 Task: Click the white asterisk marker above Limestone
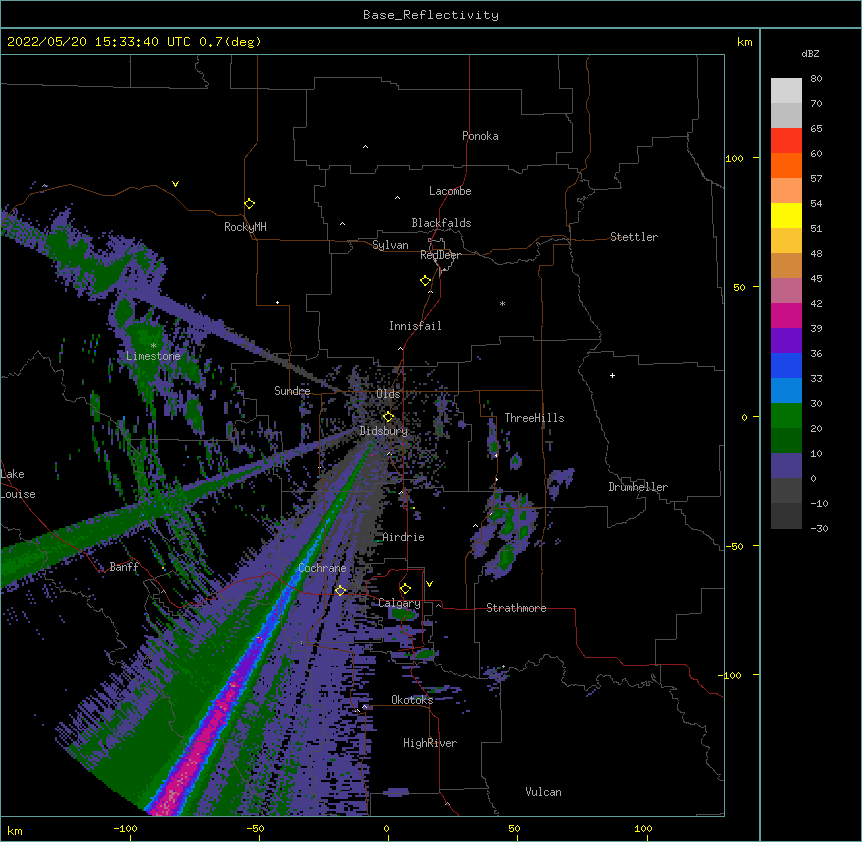coord(153,346)
